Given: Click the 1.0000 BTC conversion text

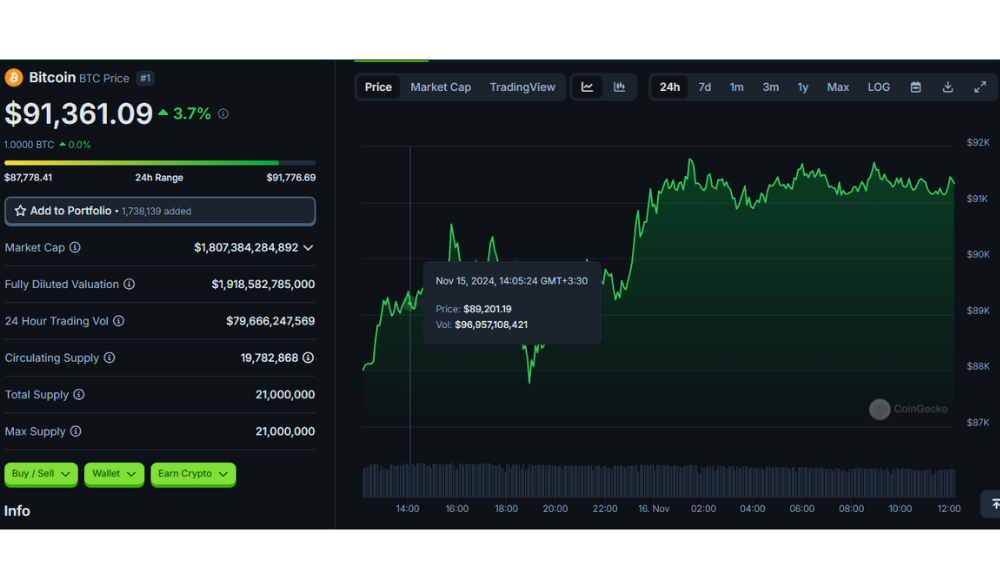Looking at the screenshot, I should coord(29,145).
